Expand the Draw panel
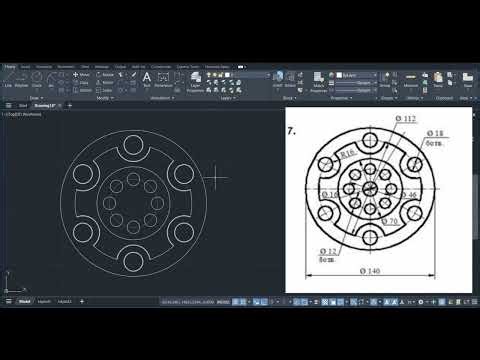The height and width of the screenshot is (360, 480). point(36,98)
